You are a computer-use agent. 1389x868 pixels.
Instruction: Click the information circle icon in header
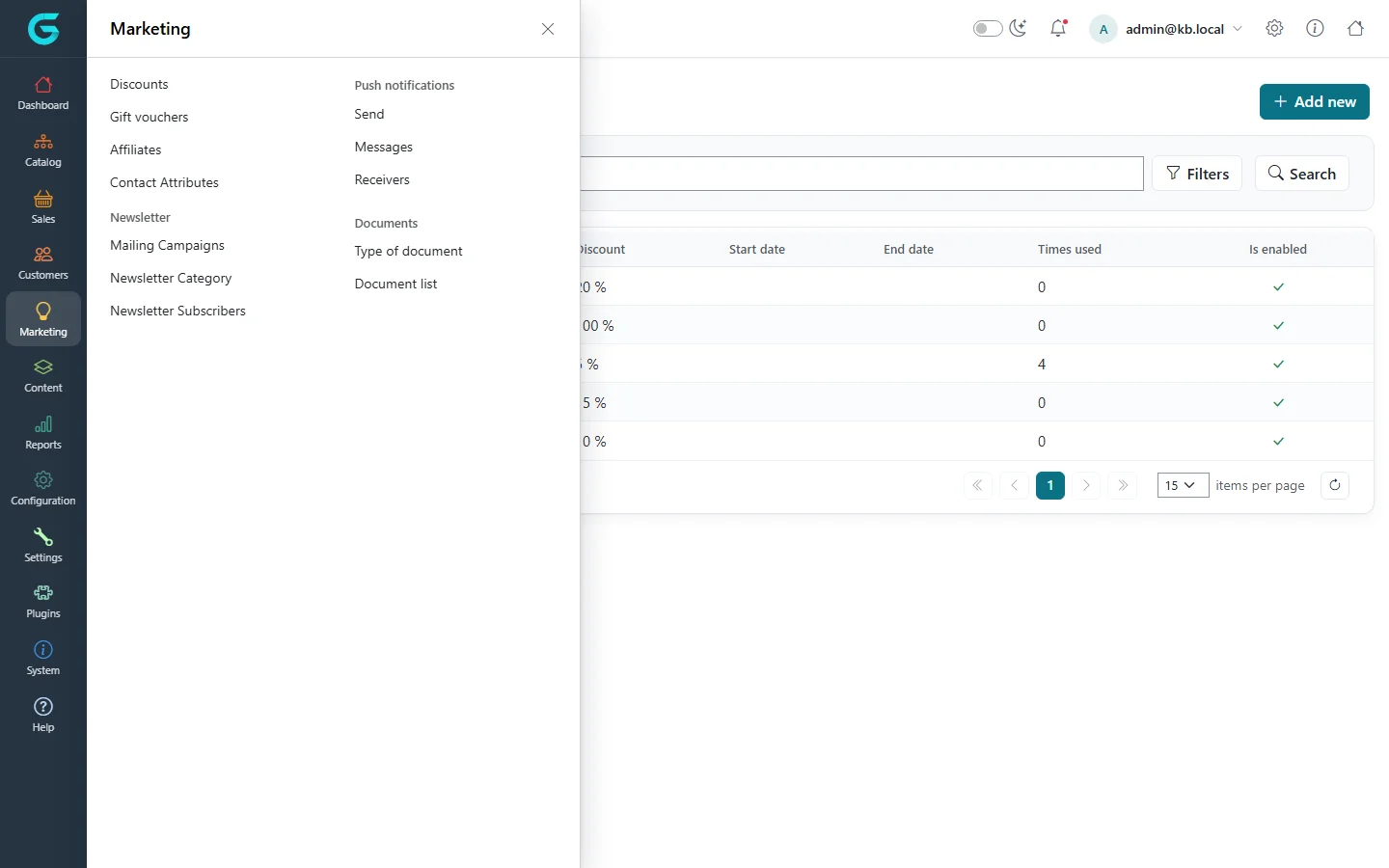click(1315, 29)
